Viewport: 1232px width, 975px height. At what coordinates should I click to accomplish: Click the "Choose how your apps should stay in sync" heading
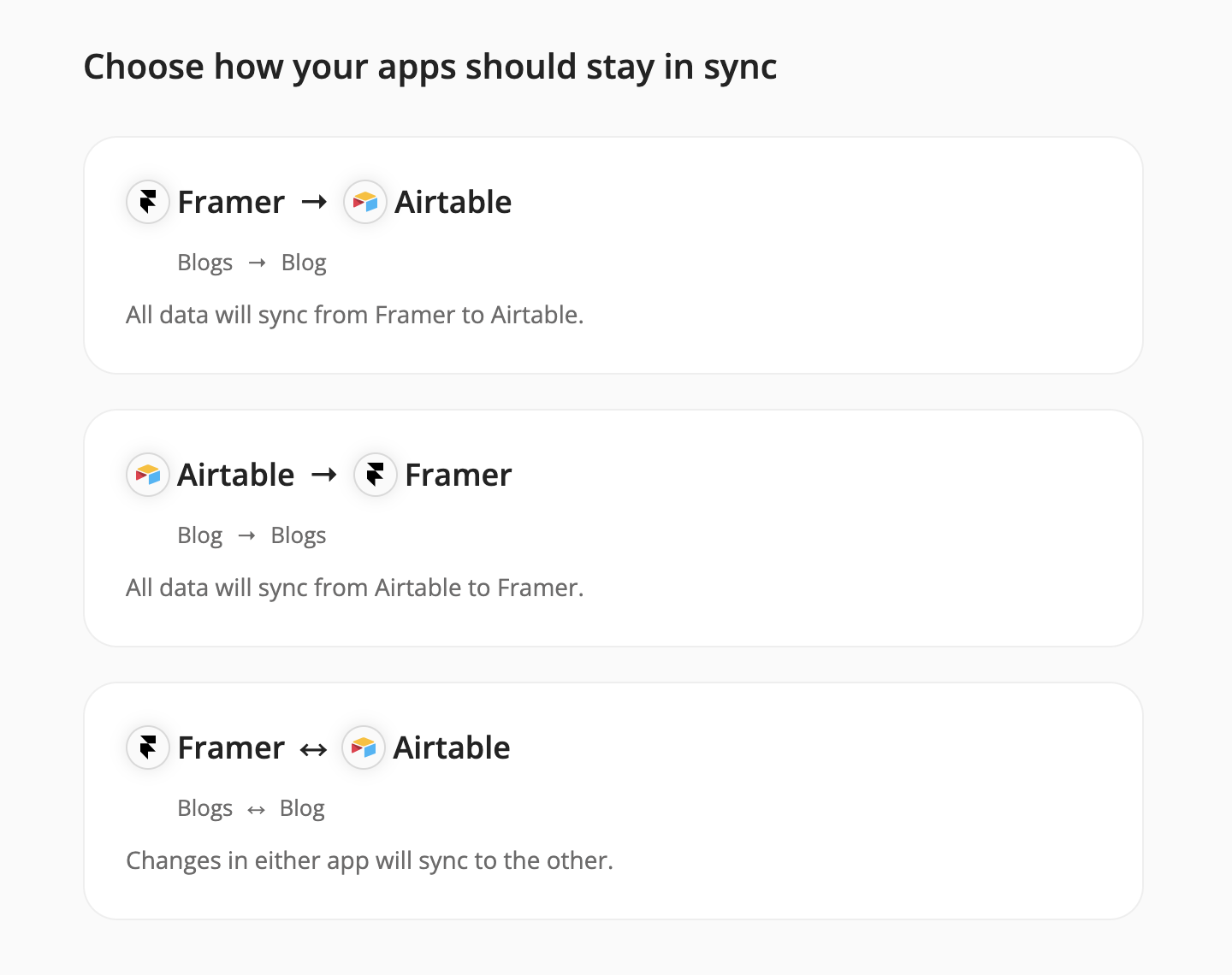click(x=430, y=67)
